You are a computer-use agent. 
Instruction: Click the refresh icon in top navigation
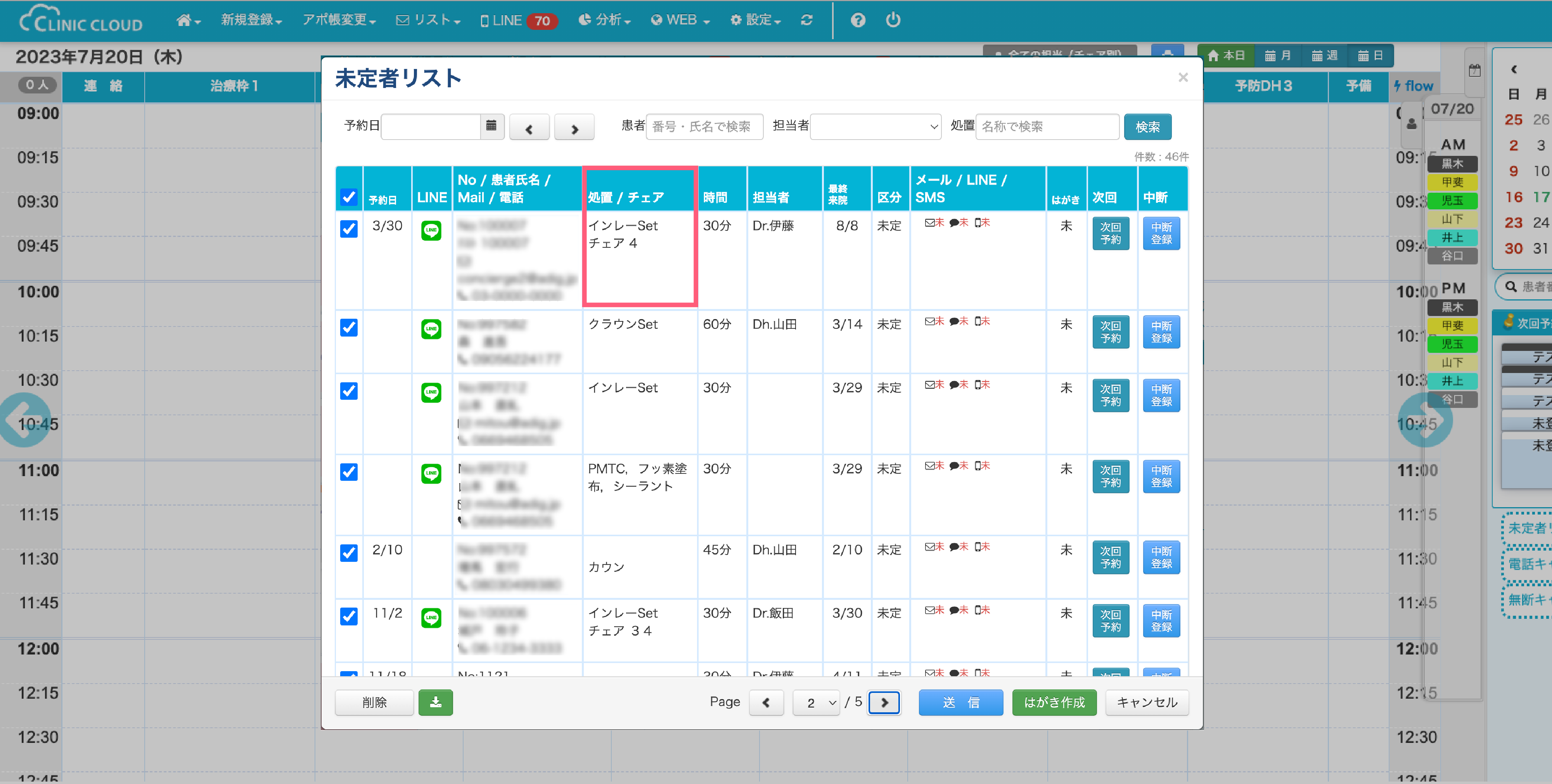pos(807,20)
